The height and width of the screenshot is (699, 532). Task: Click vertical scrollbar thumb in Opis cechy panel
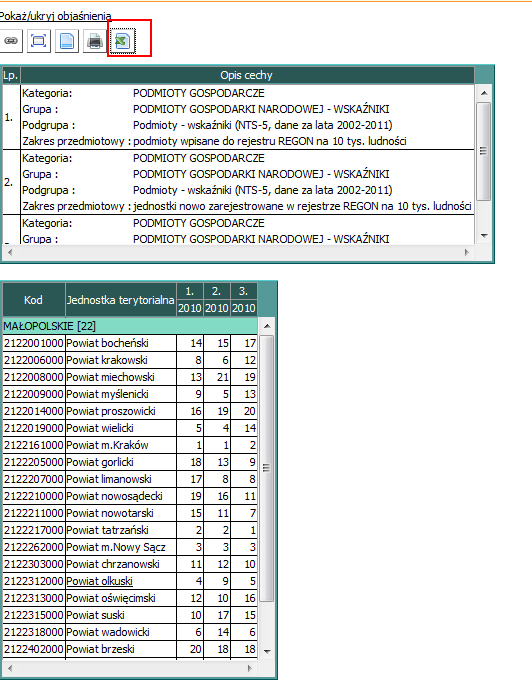483,151
